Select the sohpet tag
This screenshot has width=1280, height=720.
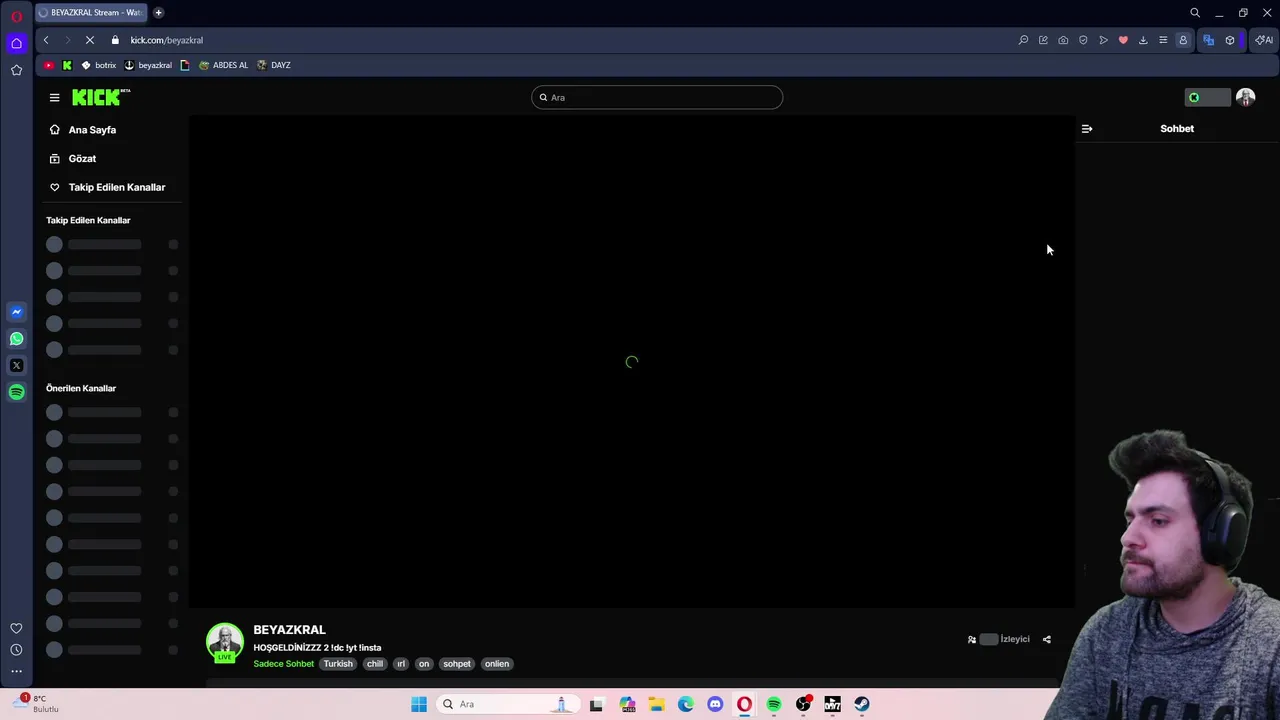click(457, 664)
